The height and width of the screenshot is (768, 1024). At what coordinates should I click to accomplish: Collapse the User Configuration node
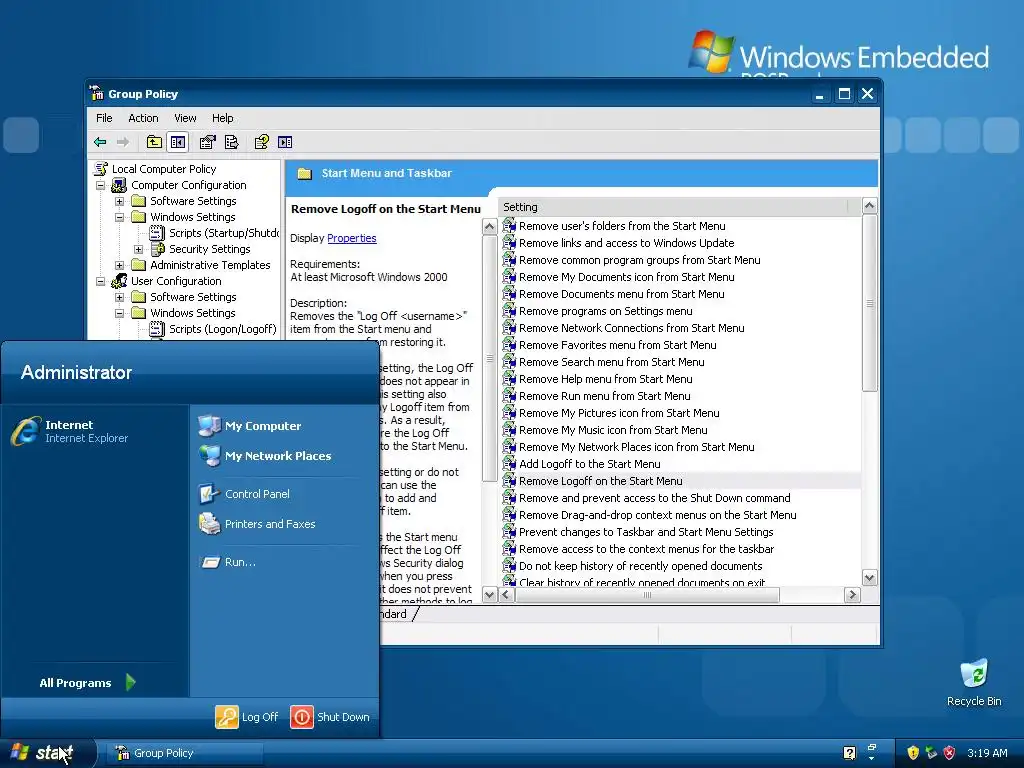[x=101, y=281]
